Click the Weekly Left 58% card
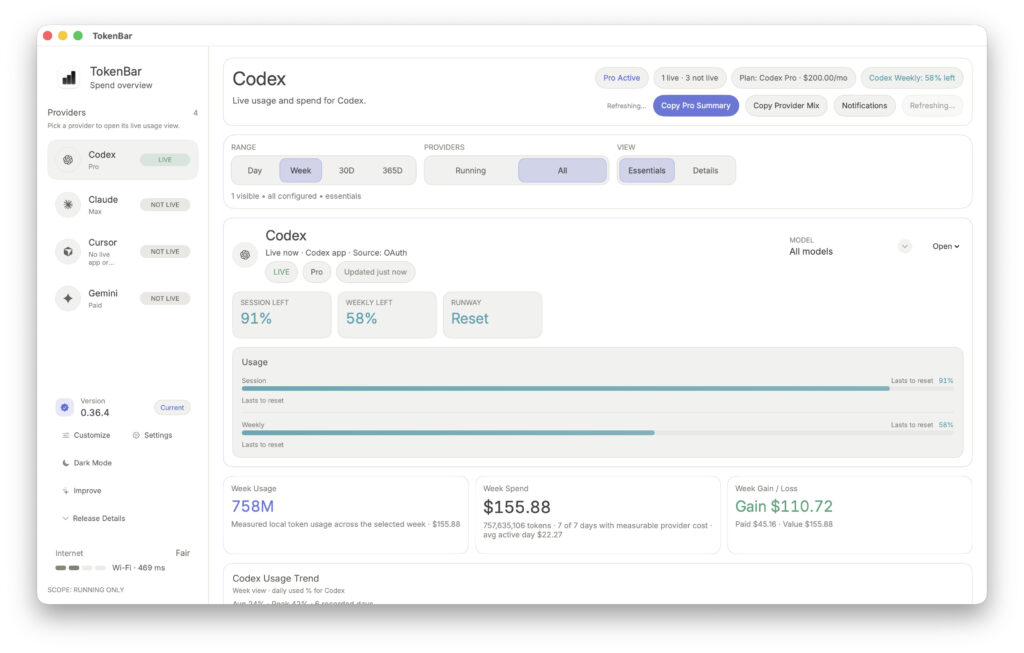The height and width of the screenshot is (653, 1024). point(387,315)
